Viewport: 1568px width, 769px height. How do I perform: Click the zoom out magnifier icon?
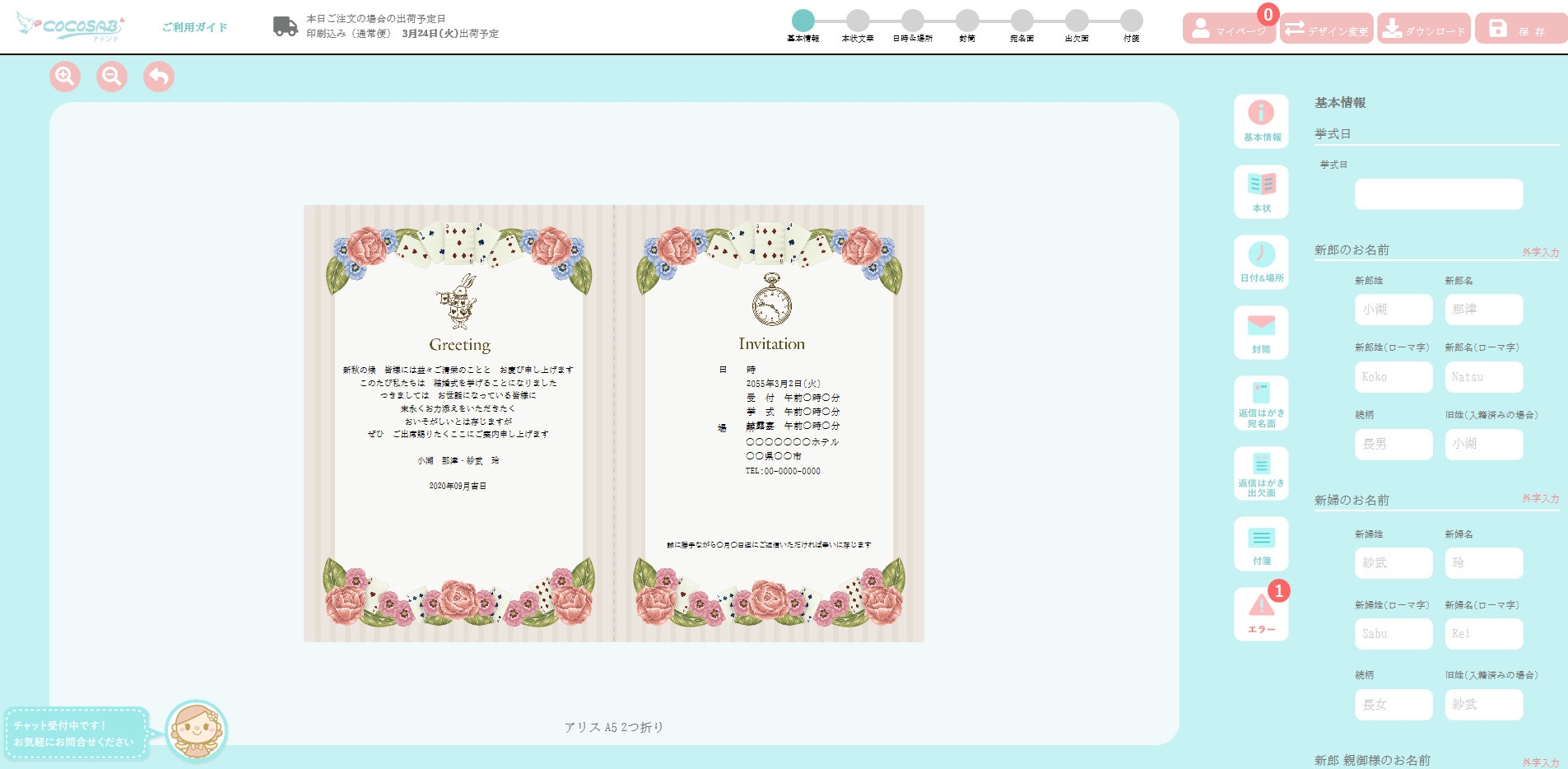[112, 77]
